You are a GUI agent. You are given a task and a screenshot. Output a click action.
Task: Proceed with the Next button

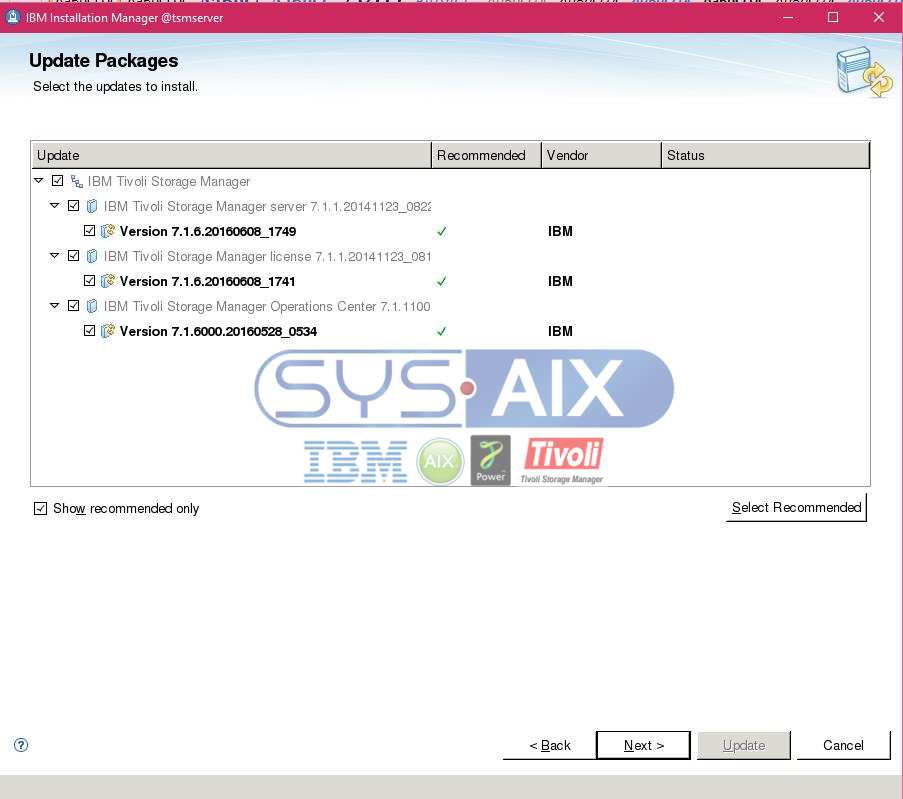click(643, 745)
